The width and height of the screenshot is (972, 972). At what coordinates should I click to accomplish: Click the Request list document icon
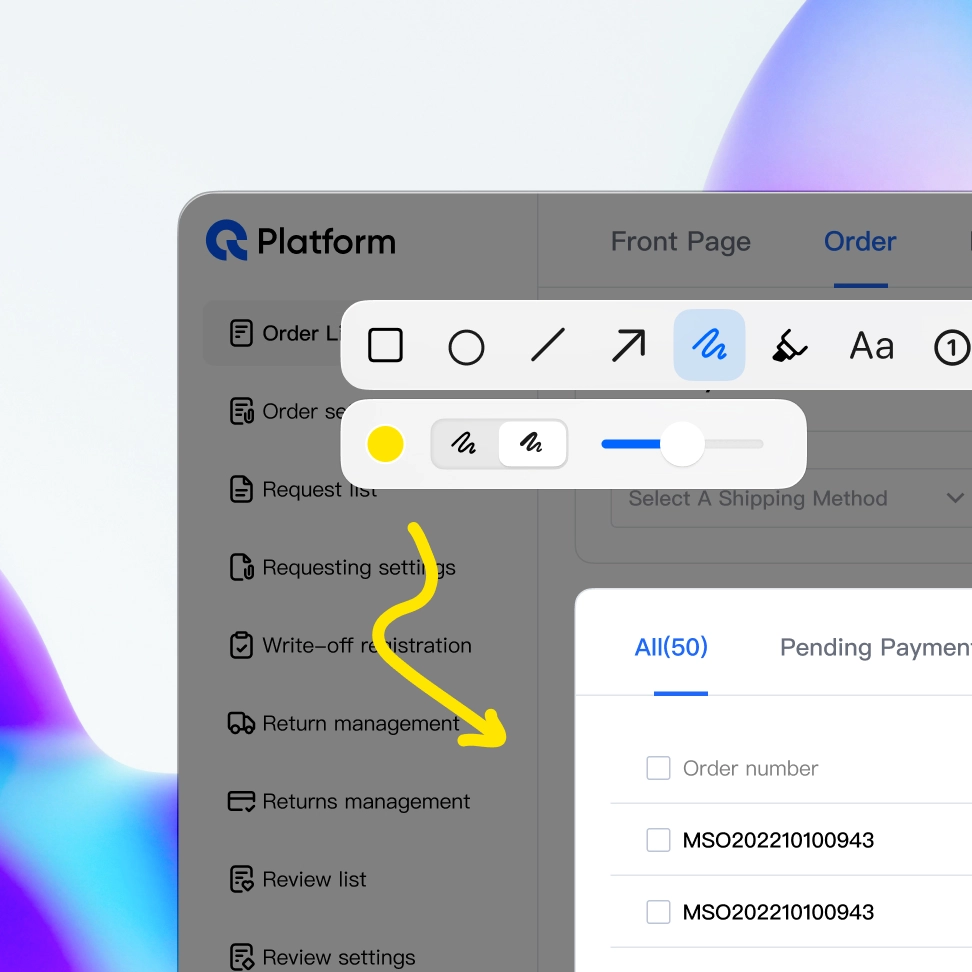click(242, 489)
